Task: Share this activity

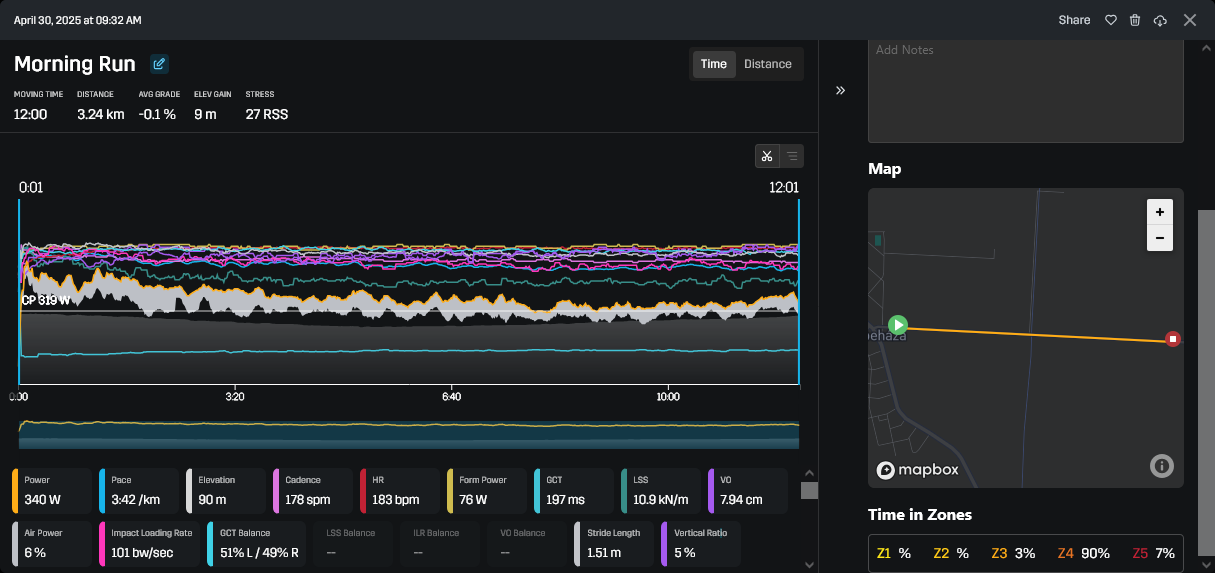Action: coord(1074,20)
